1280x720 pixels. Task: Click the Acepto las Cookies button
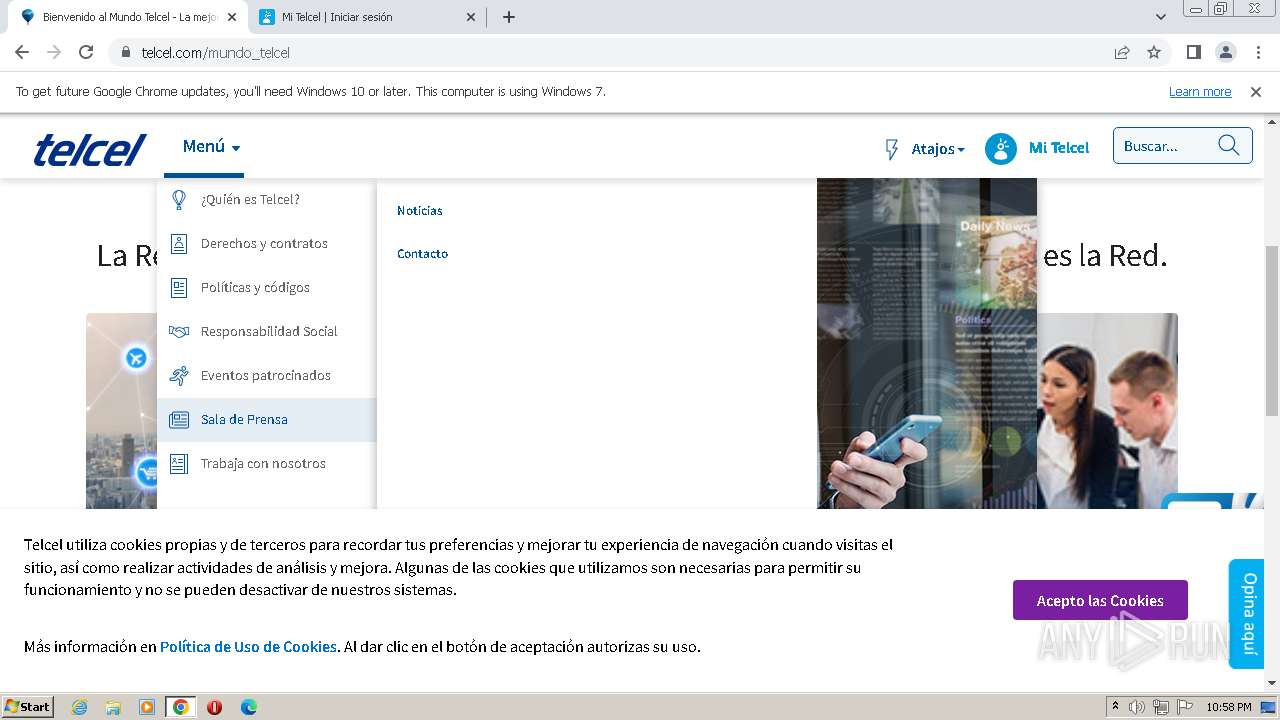1100,600
